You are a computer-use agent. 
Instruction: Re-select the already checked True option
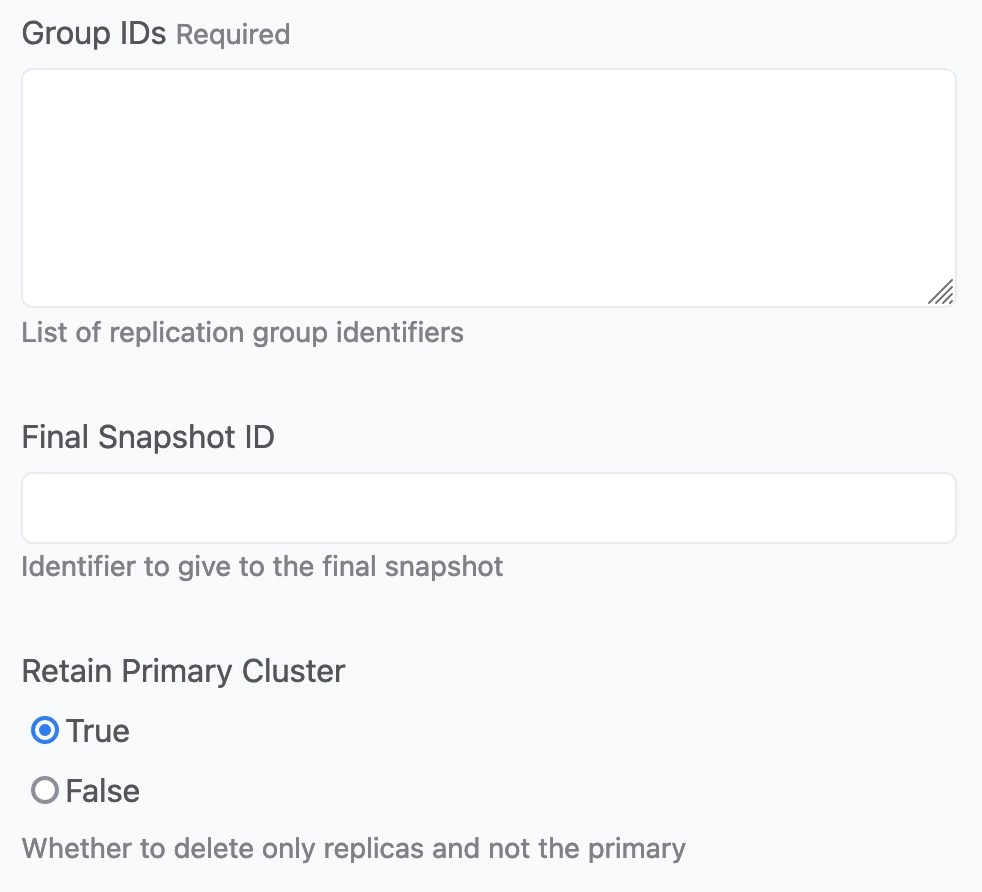pyautogui.click(x=44, y=731)
